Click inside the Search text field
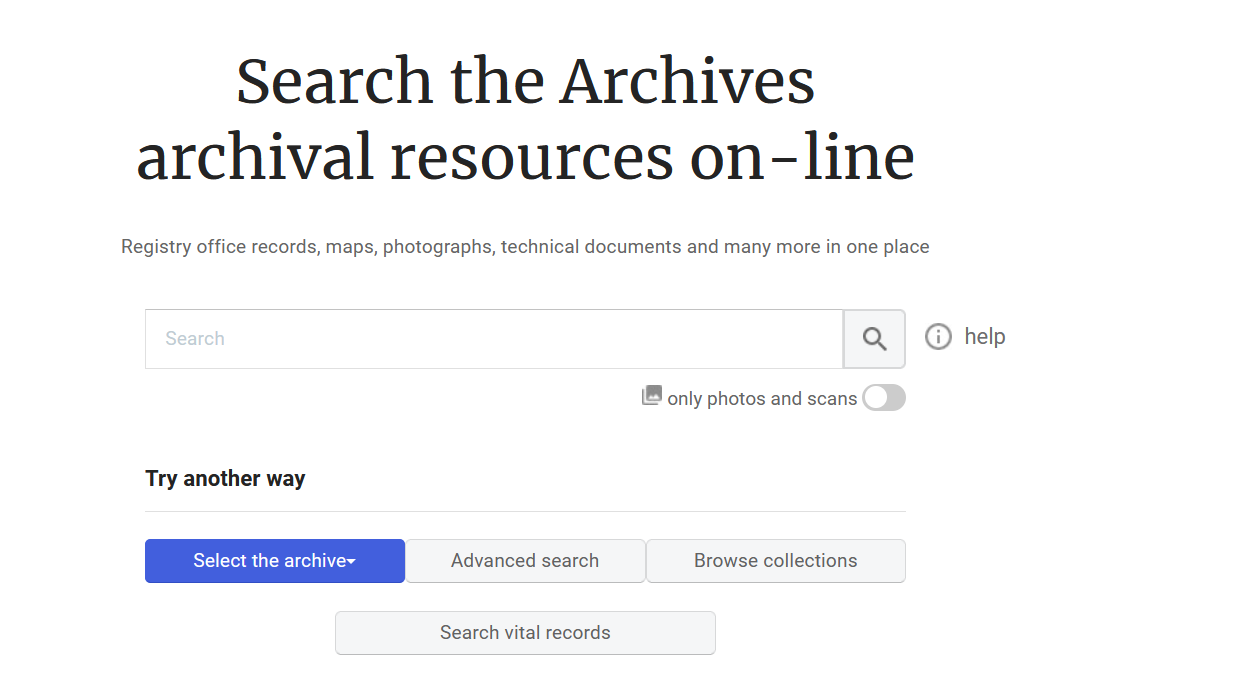This screenshot has height=692, width=1233. click(490, 338)
